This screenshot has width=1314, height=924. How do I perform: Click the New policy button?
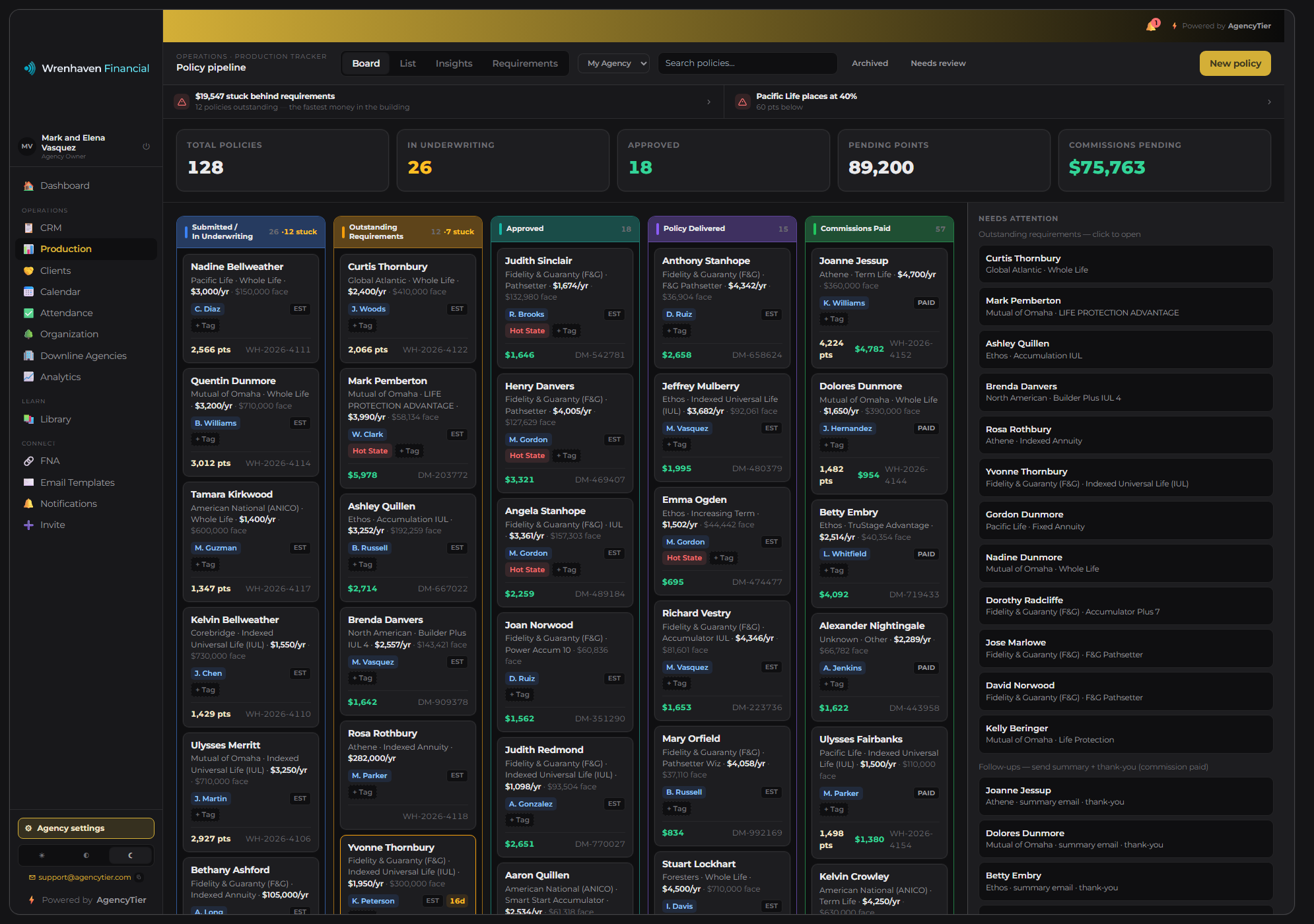(x=1235, y=63)
